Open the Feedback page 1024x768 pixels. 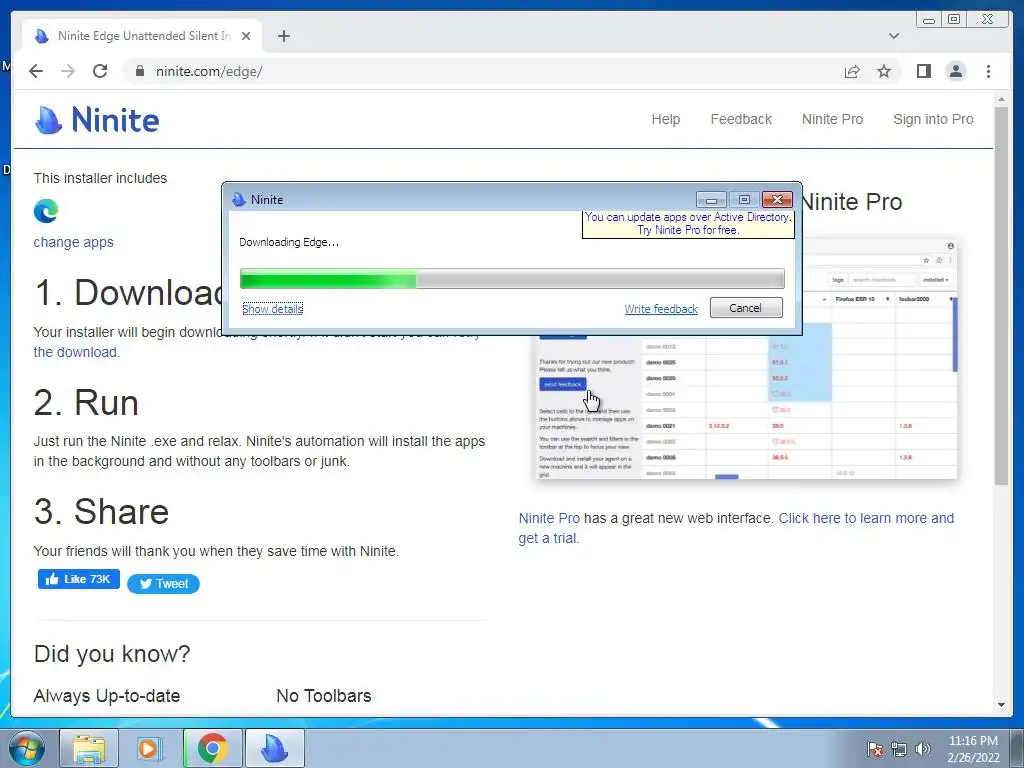tap(741, 119)
